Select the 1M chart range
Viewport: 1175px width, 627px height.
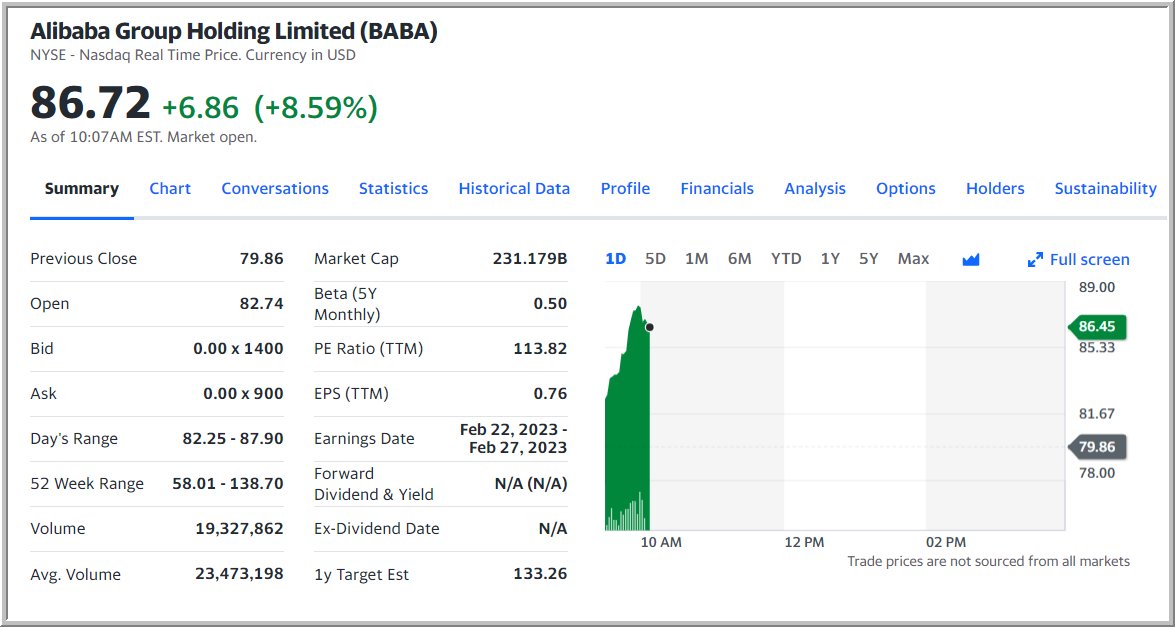click(696, 259)
